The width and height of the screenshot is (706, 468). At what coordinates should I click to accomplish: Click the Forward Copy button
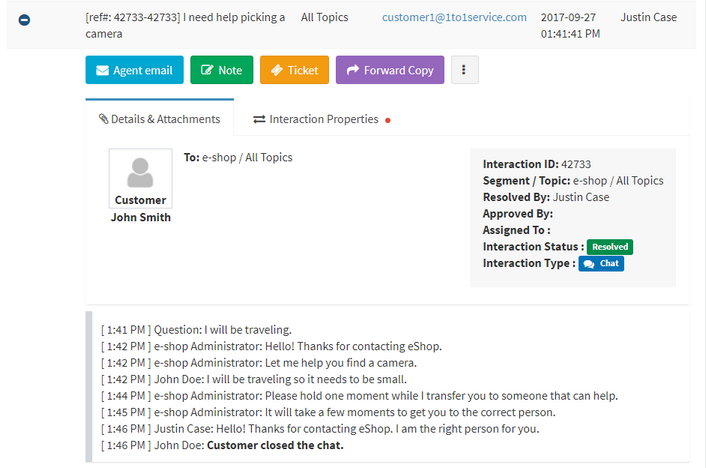tap(390, 70)
